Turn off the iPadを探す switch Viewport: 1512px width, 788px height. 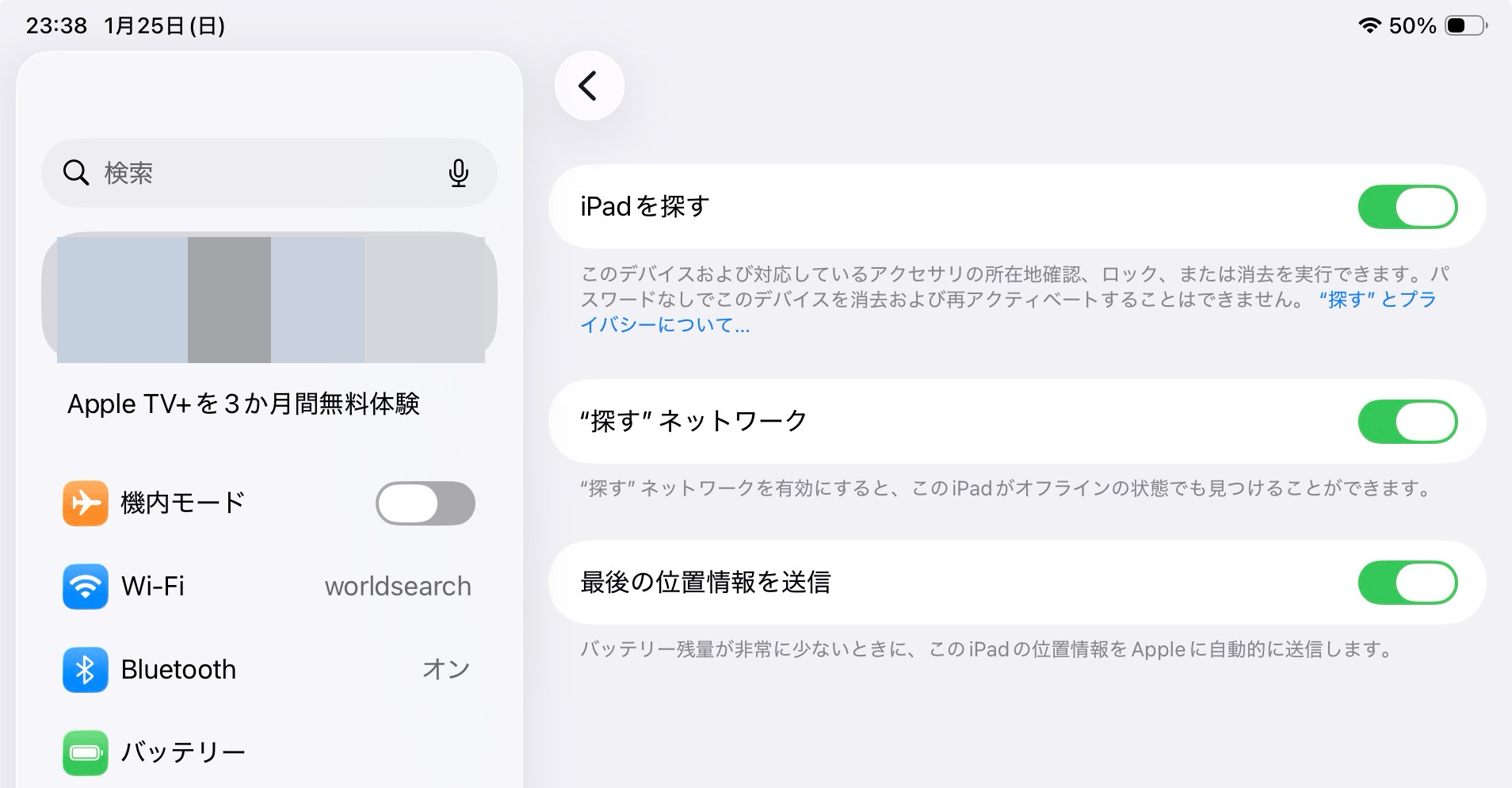coord(1407,207)
